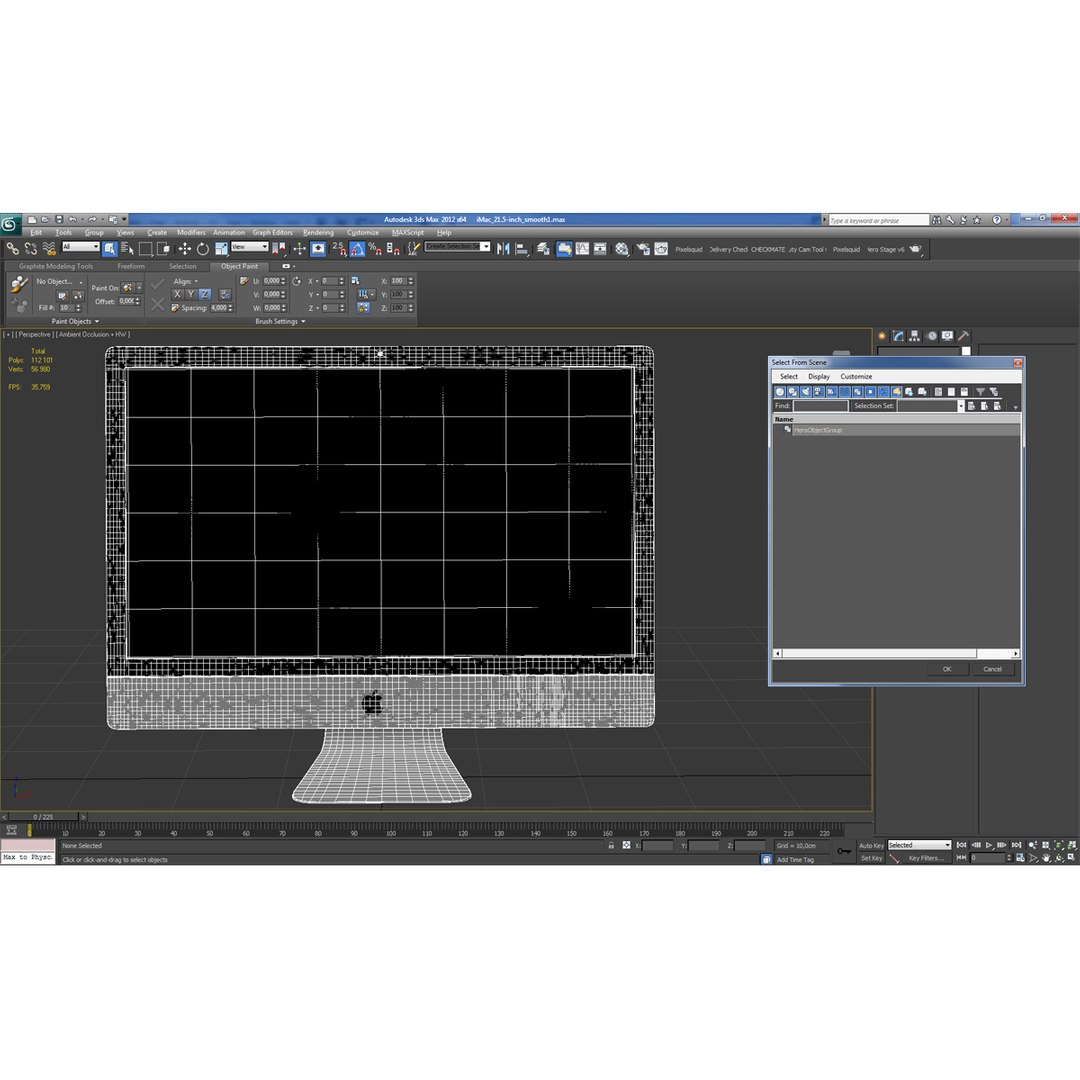Open the MAXScript menu
Image resolution: width=1080 pixels, height=1080 pixels.
408,233
